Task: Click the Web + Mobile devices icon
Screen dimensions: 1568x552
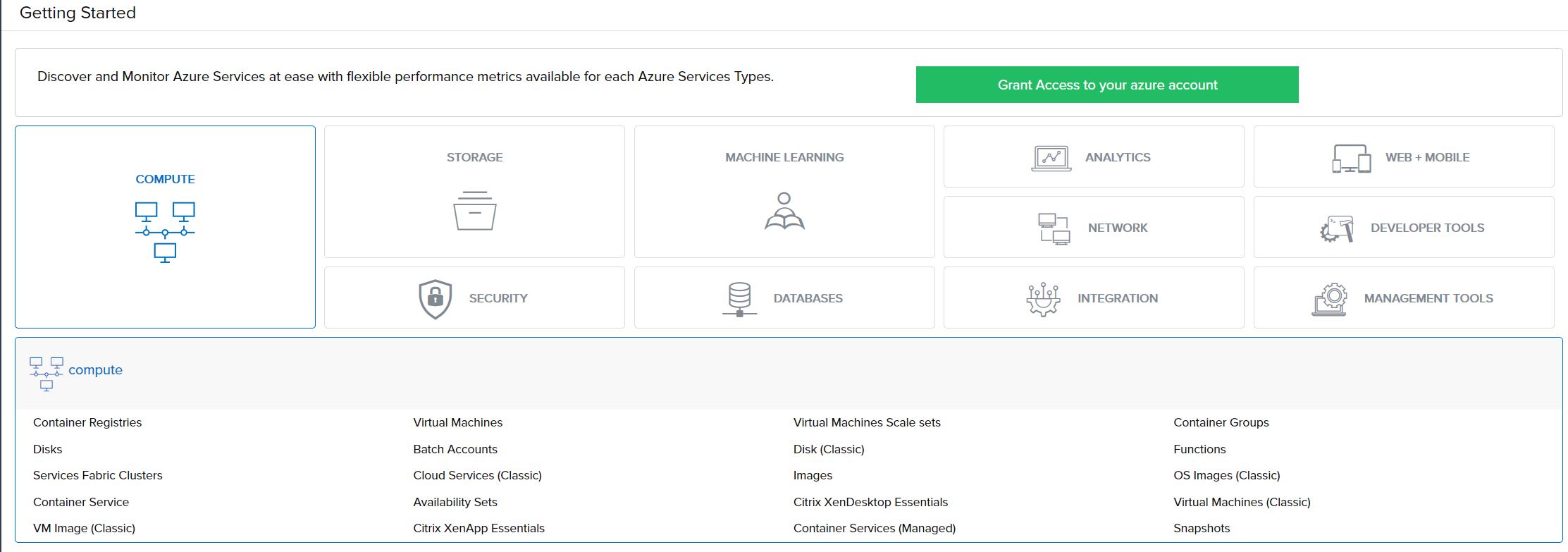Action: (x=1351, y=158)
